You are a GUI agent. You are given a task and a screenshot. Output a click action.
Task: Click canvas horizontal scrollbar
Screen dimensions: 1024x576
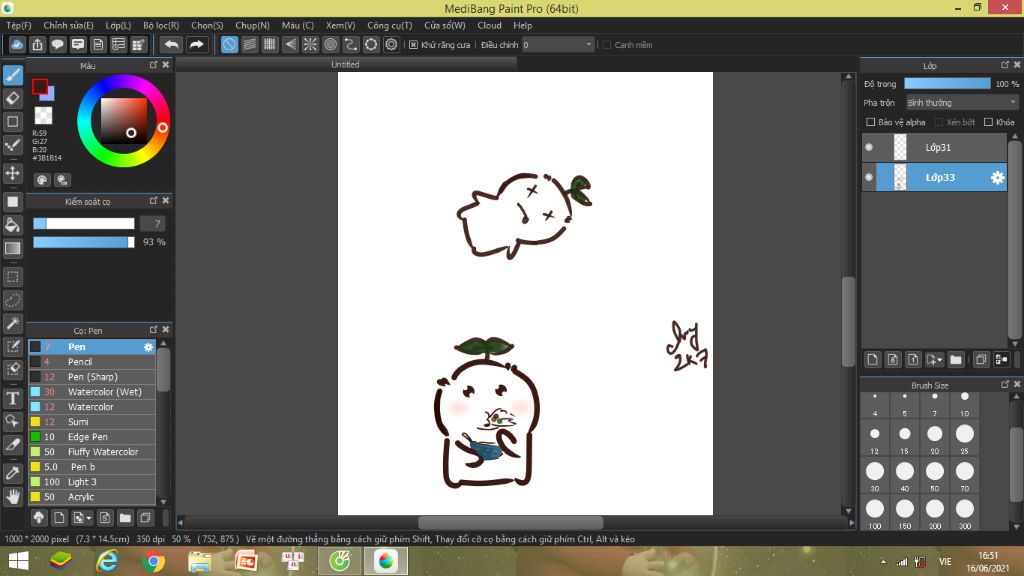pos(511,522)
